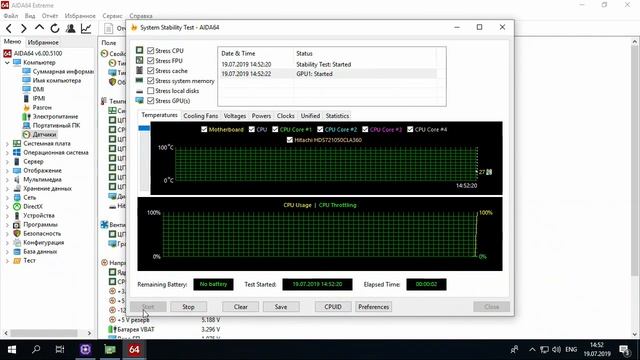The width and height of the screenshot is (640, 360).
Task: Click the report document icon in toolbar
Action: (109, 29)
